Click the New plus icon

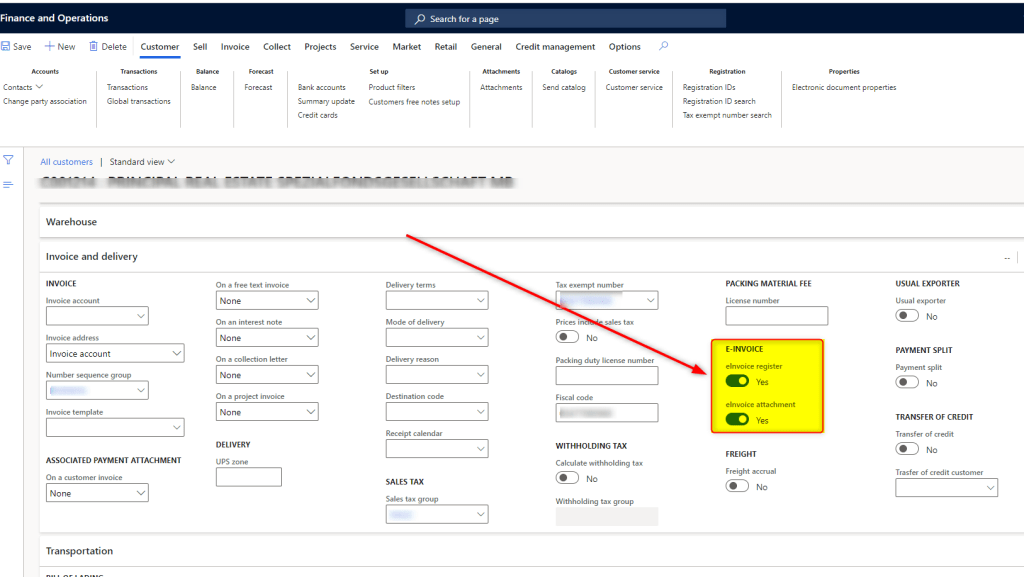(50, 47)
